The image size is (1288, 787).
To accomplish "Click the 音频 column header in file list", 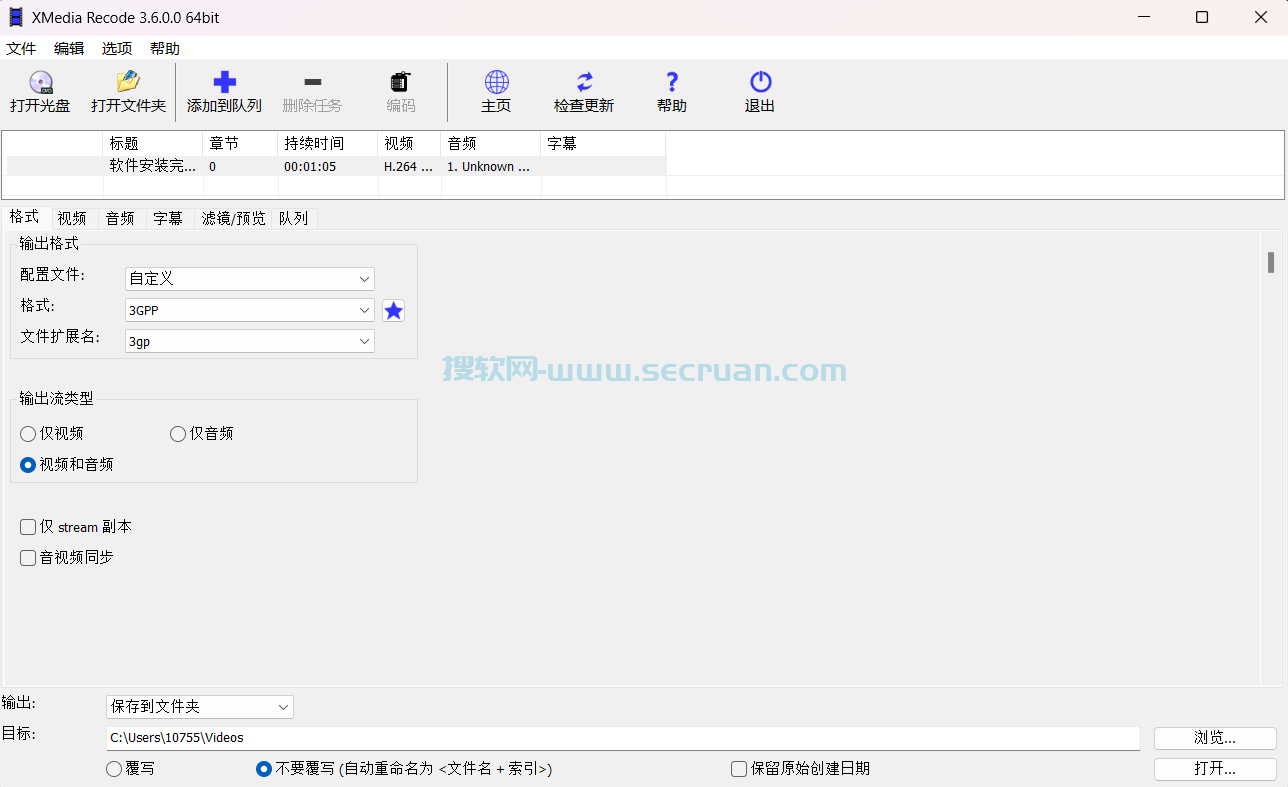I will click(490, 143).
